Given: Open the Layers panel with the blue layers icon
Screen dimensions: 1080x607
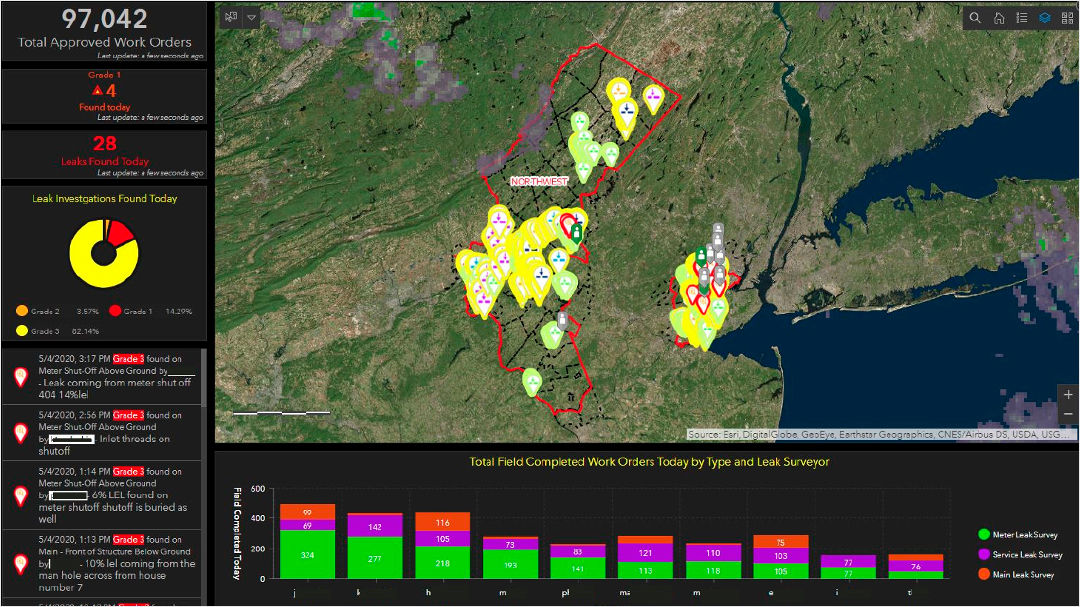Looking at the screenshot, I should (1046, 17).
